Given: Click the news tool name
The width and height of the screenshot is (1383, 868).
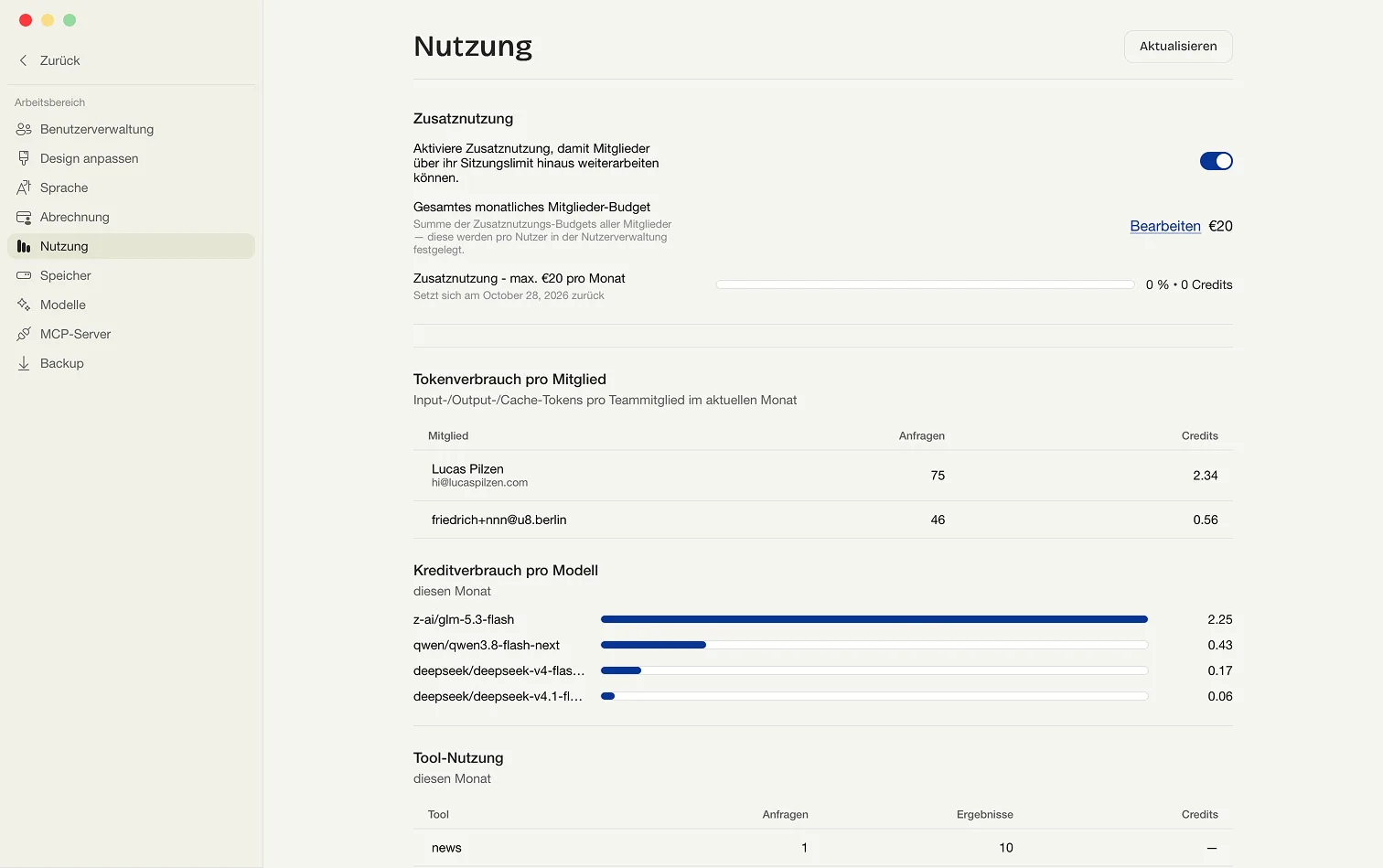Looking at the screenshot, I should [x=446, y=848].
